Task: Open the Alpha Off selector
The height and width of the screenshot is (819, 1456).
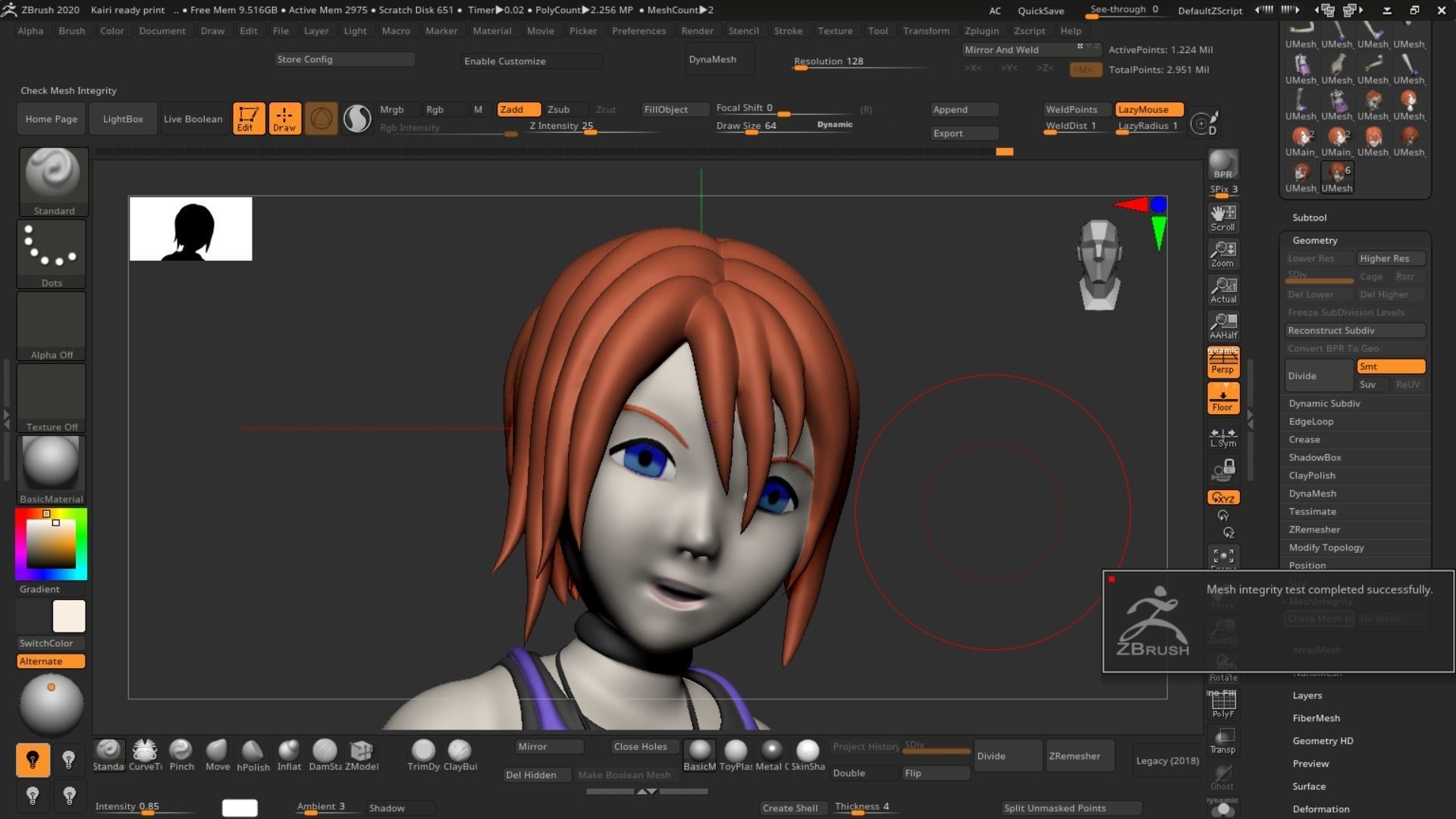Action: [52, 326]
